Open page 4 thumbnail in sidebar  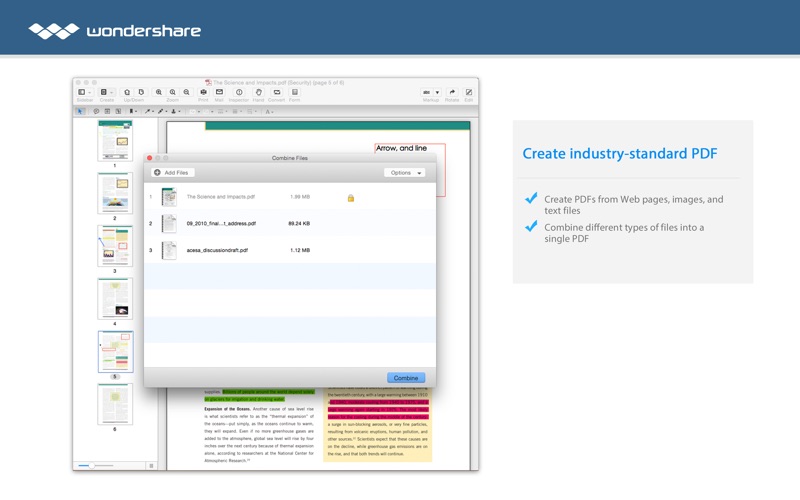(115, 299)
